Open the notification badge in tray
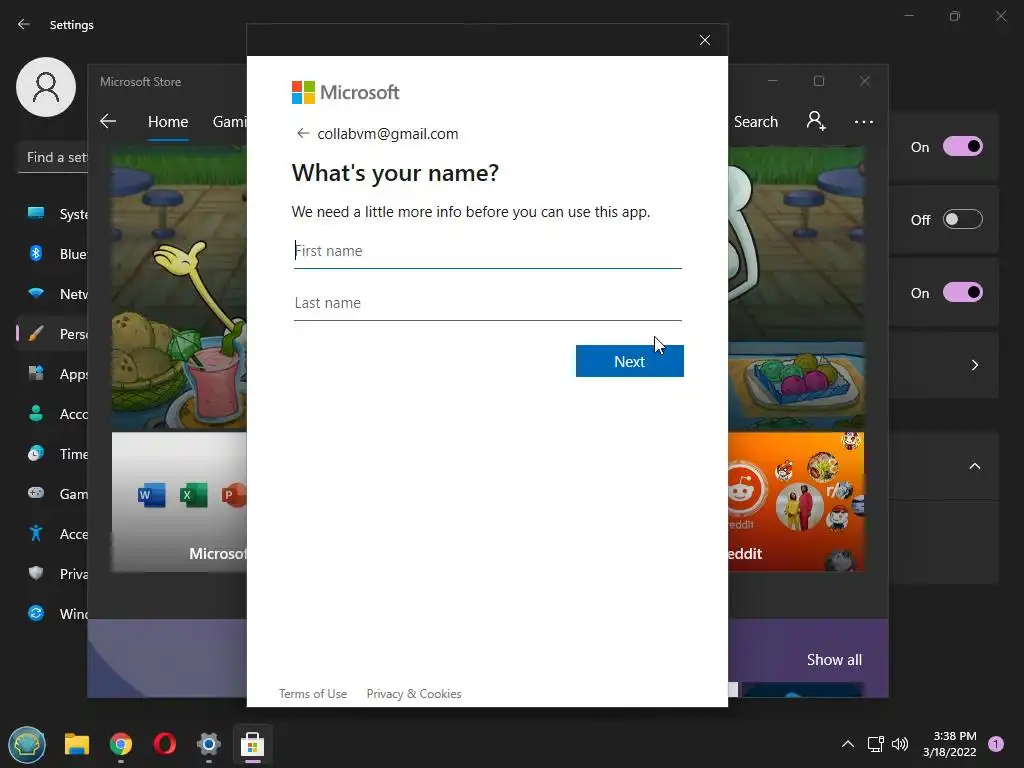 [996, 744]
